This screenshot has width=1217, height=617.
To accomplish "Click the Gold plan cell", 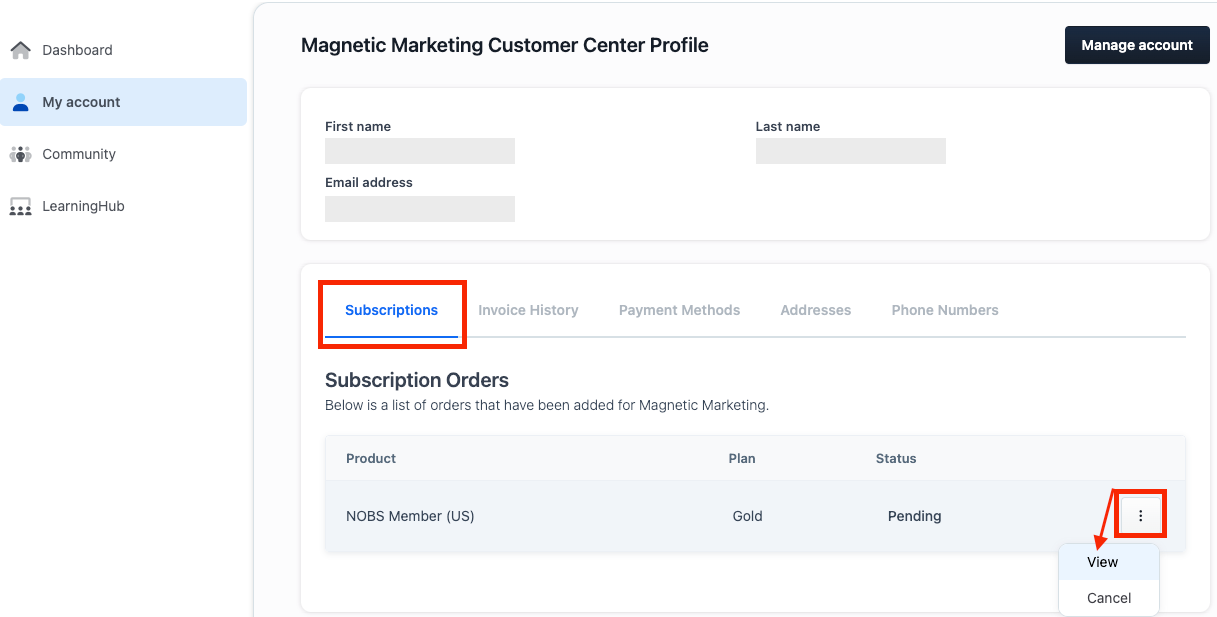I will (x=747, y=516).
